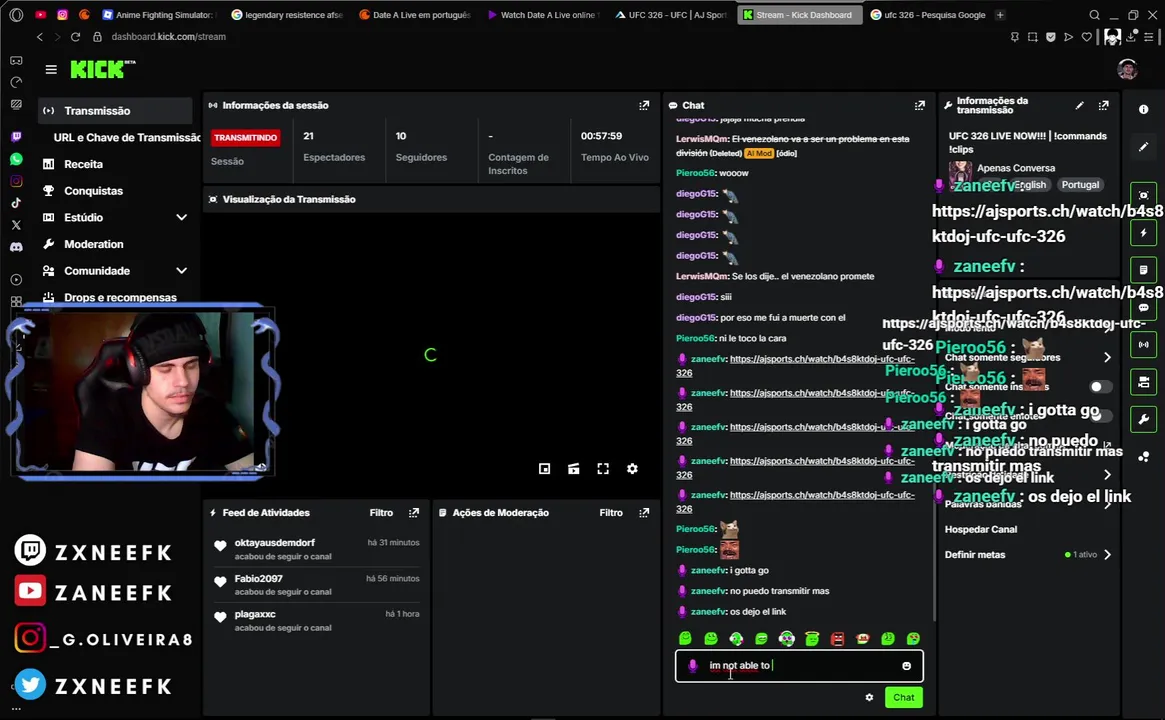Image resolution: width=1165 pixels, height=720 pixels.
Task: Expand the Estúdio menu chevron
Action: click(181, 217)
